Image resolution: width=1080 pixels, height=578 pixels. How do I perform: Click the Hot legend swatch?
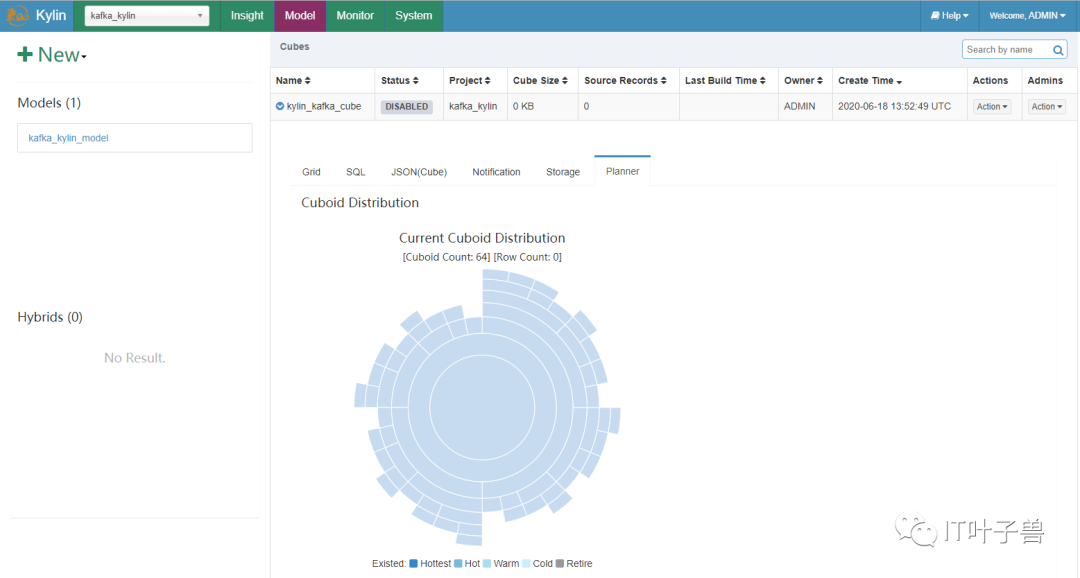pos(458,563)
